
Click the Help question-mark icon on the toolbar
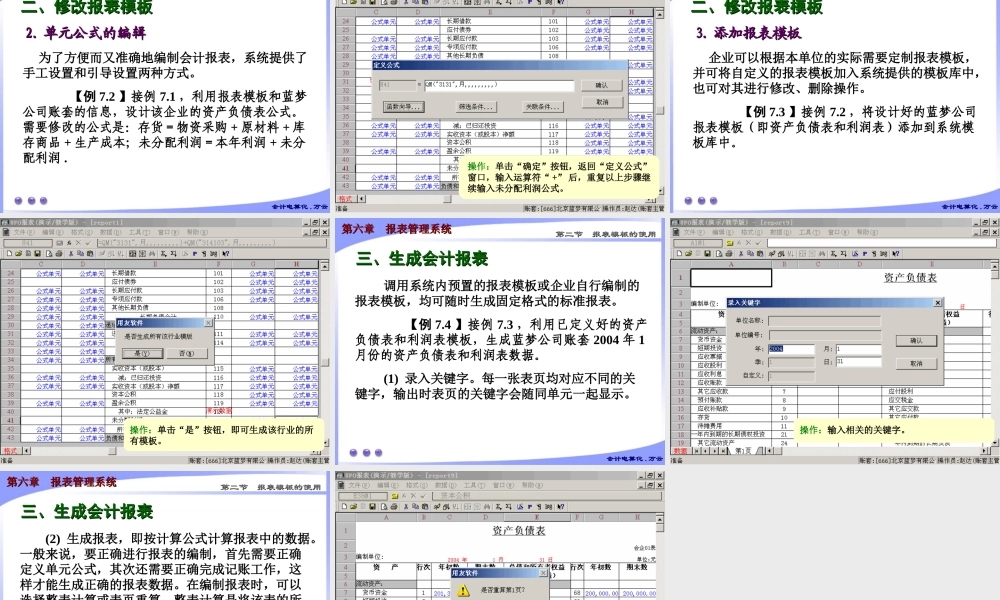(x=224, y=252)
